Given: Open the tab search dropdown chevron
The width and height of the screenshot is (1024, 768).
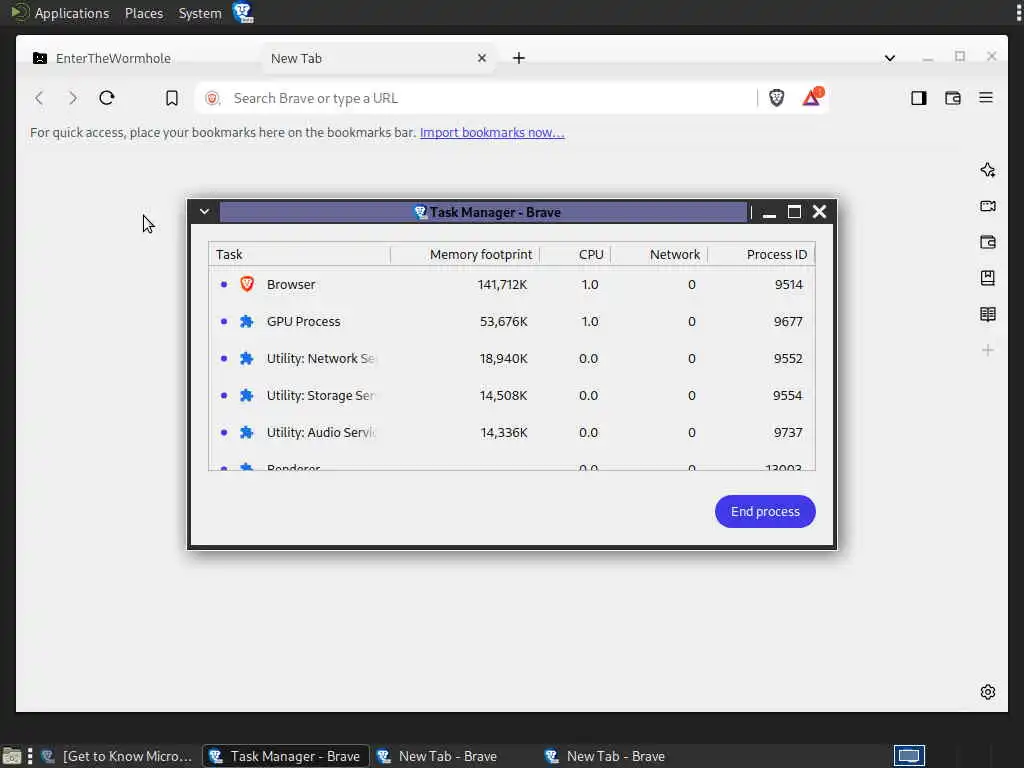Looking at the screenshot, I should (889, 58).
